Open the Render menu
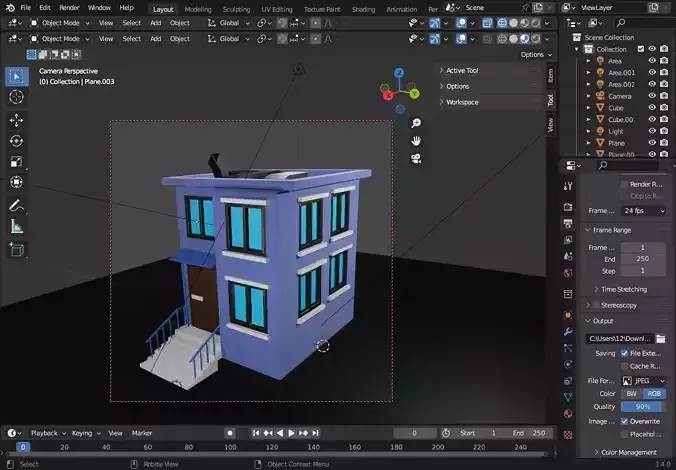Viewport: 676px width, 470px height. pos(69,8)
